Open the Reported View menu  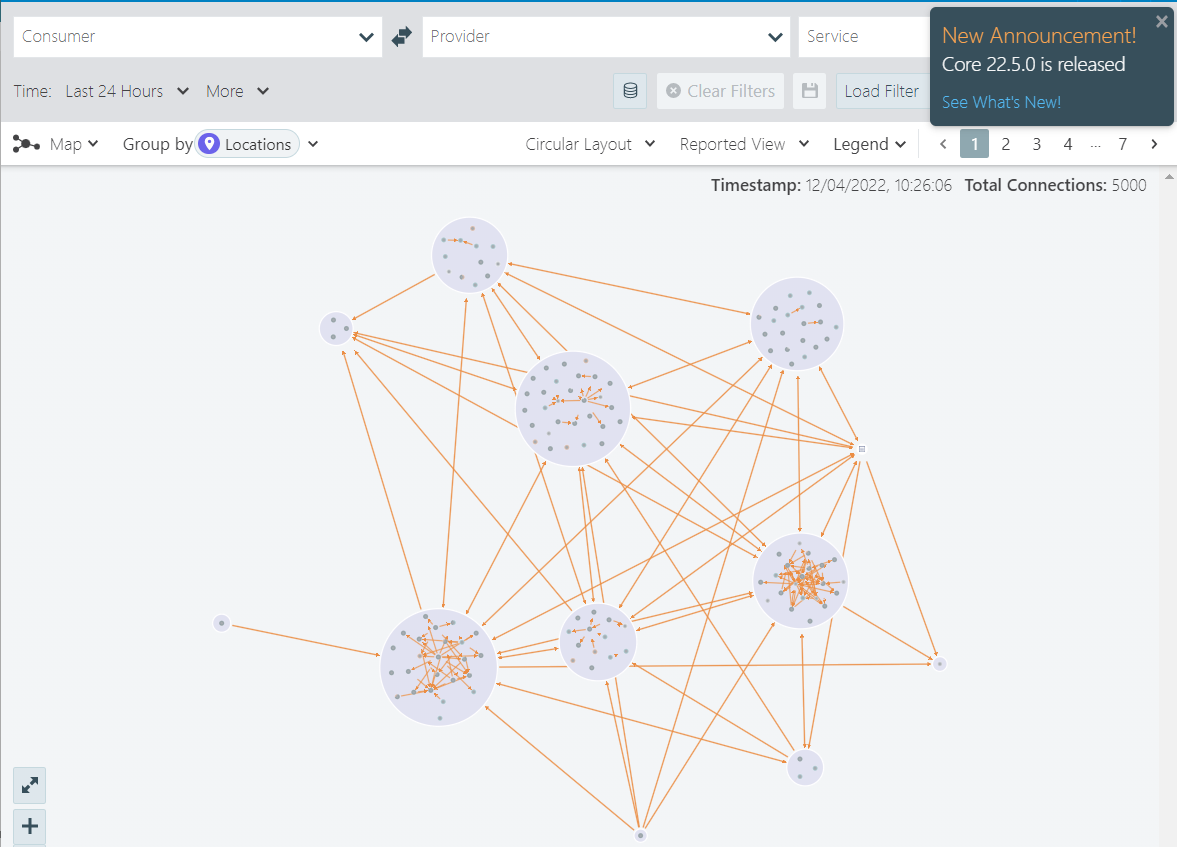[x=744, y=144]
